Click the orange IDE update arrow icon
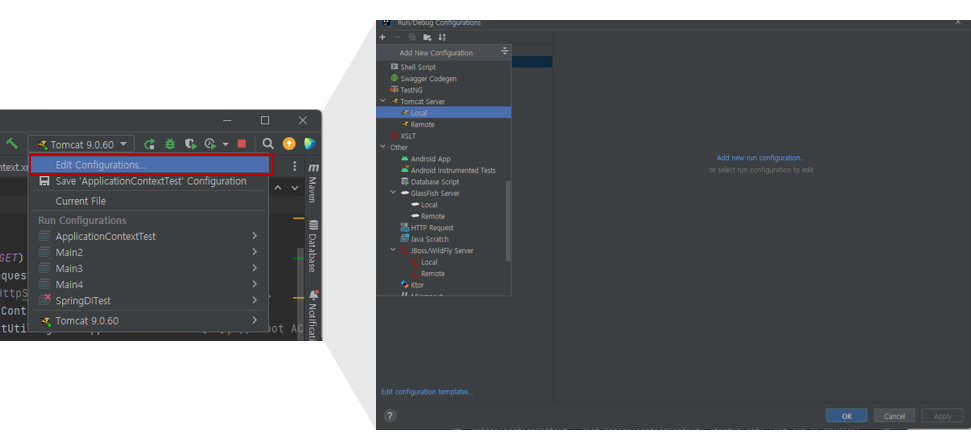Image resolution: width=971 pixels, height=436 pixels. click(x=289, y=144)
